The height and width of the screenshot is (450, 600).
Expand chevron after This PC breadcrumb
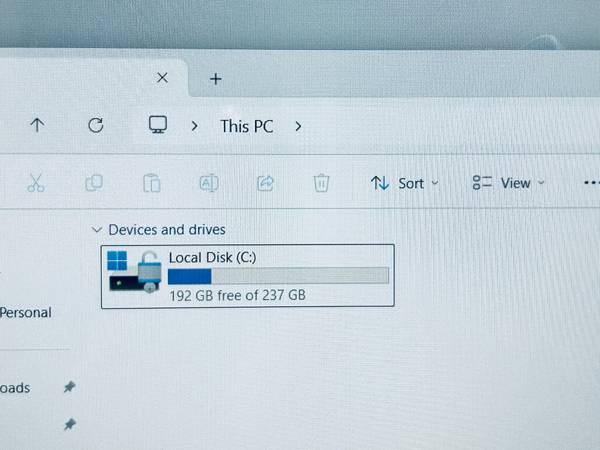(298, 126)
